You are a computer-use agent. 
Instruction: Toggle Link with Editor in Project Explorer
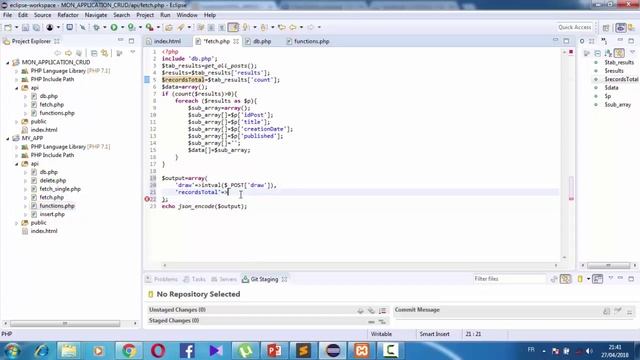tap(105, 53)
